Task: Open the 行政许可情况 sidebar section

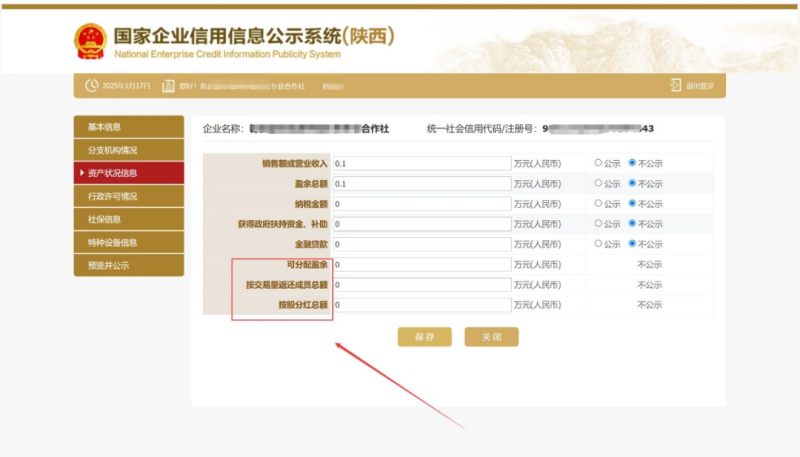Action: tap(129, 196)
